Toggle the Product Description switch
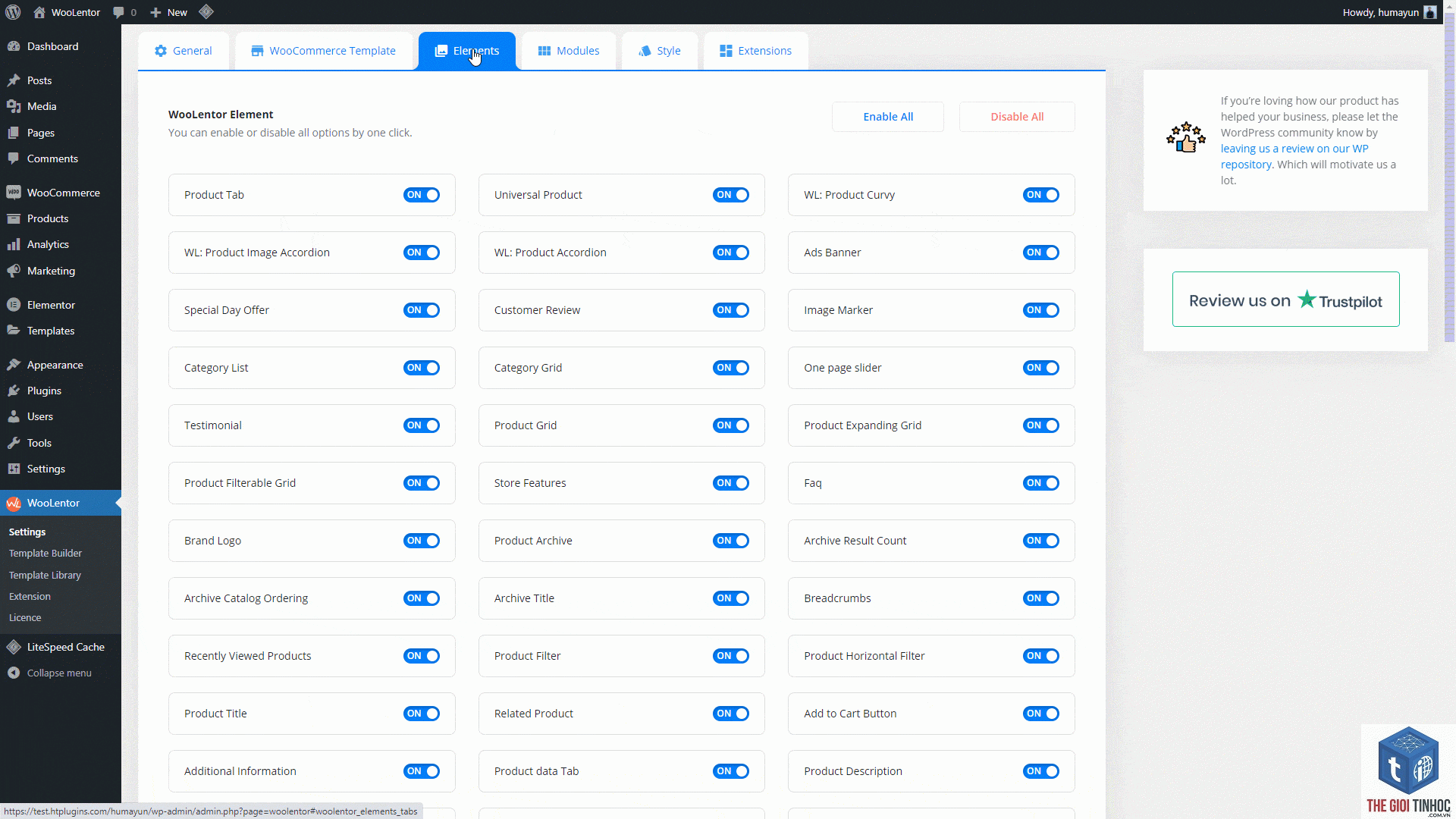 click(x=1041, y=771)
